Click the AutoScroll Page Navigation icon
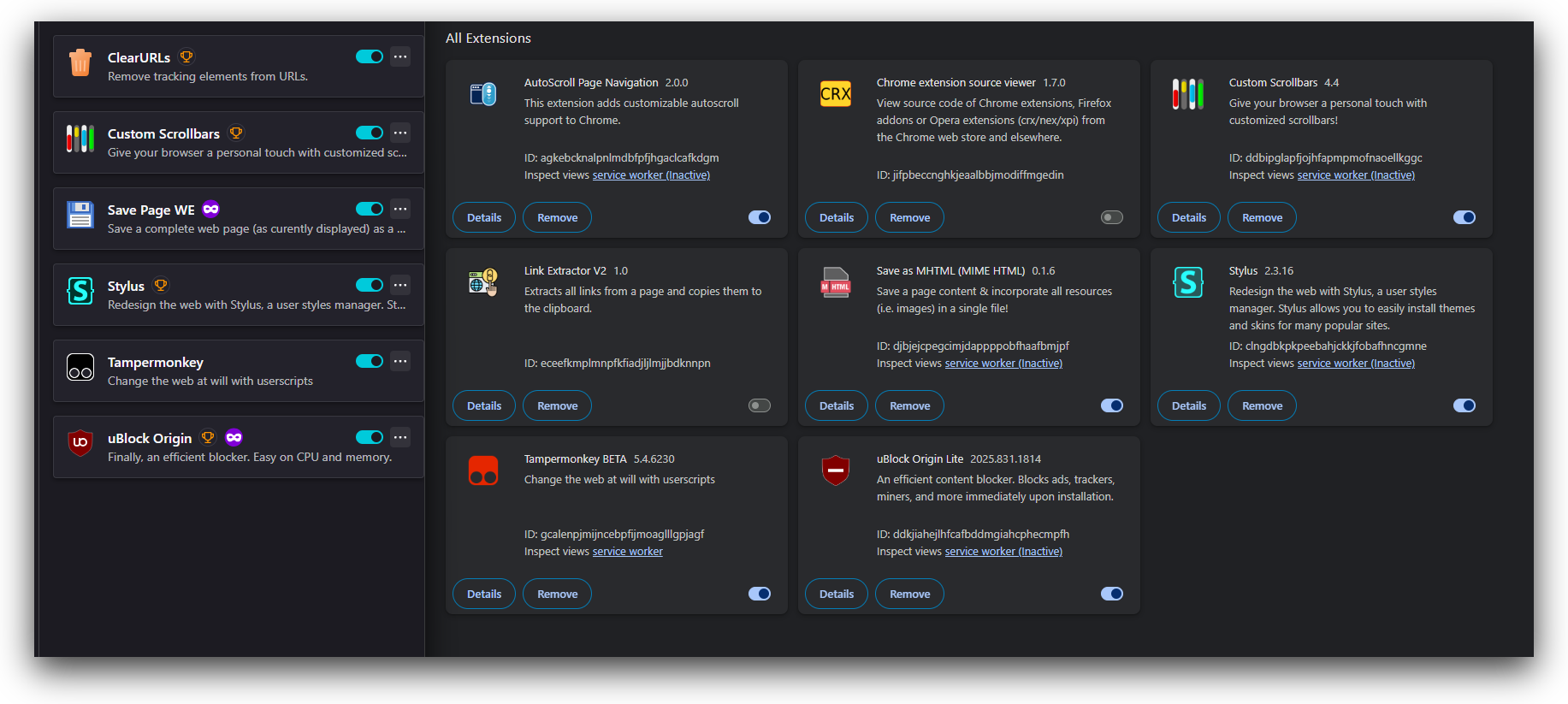Screen dimensions: 1568x704 click(483, 93)
